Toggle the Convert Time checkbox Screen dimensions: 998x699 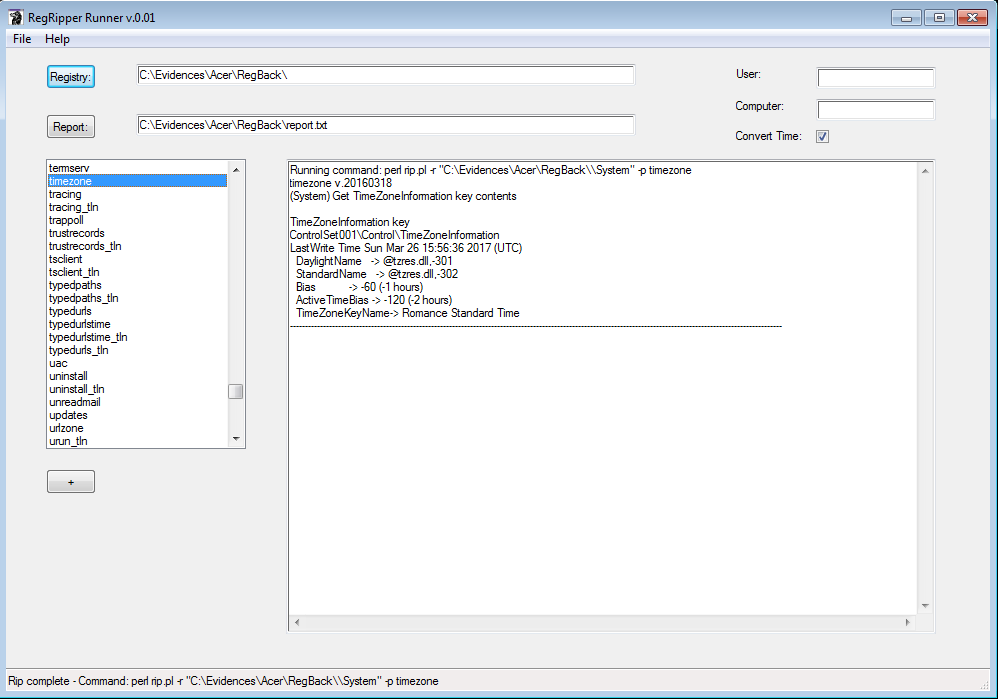(823, 137)
